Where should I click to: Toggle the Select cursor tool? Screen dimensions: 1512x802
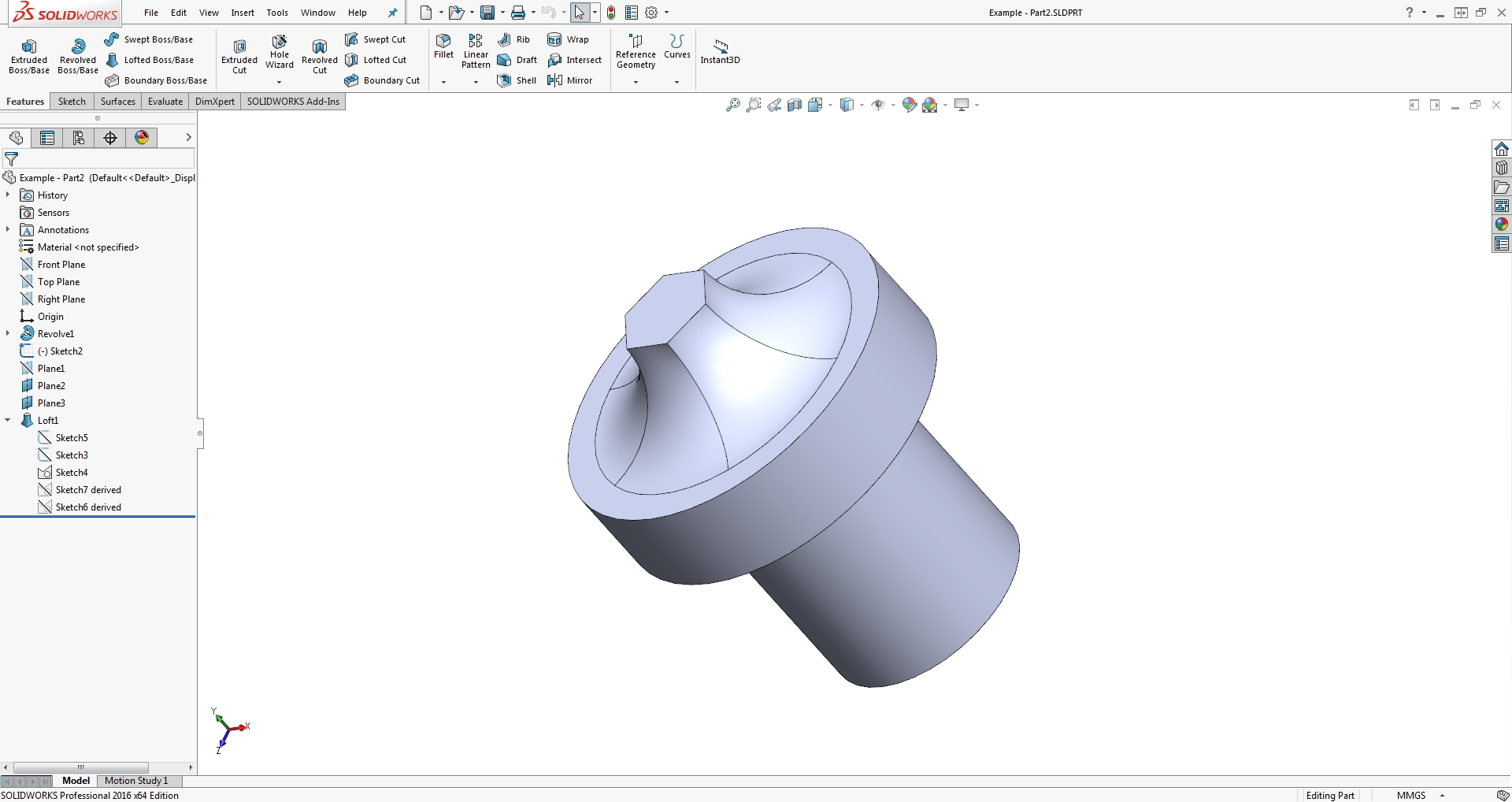coord(580,13)
